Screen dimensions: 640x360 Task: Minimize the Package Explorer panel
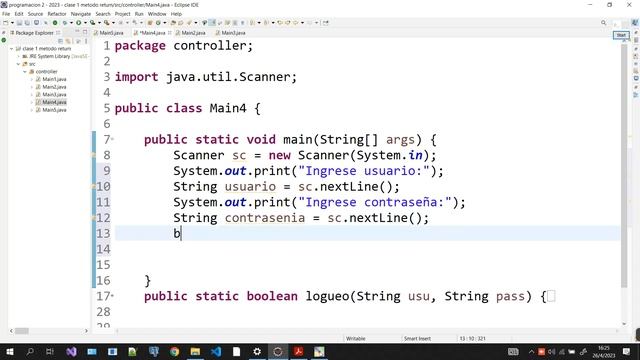tap(77, 32)
